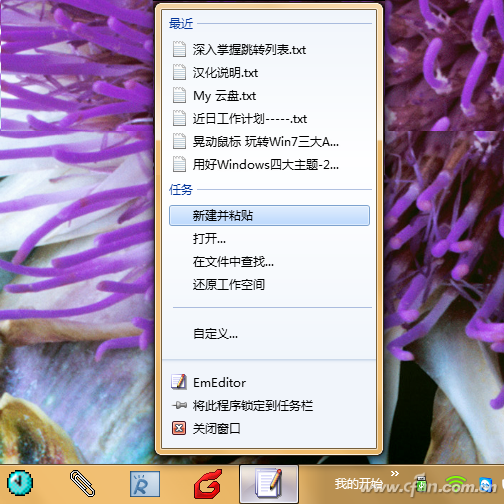
Task: Click the red 关闭窗口 icon
Action: (179, 428)
